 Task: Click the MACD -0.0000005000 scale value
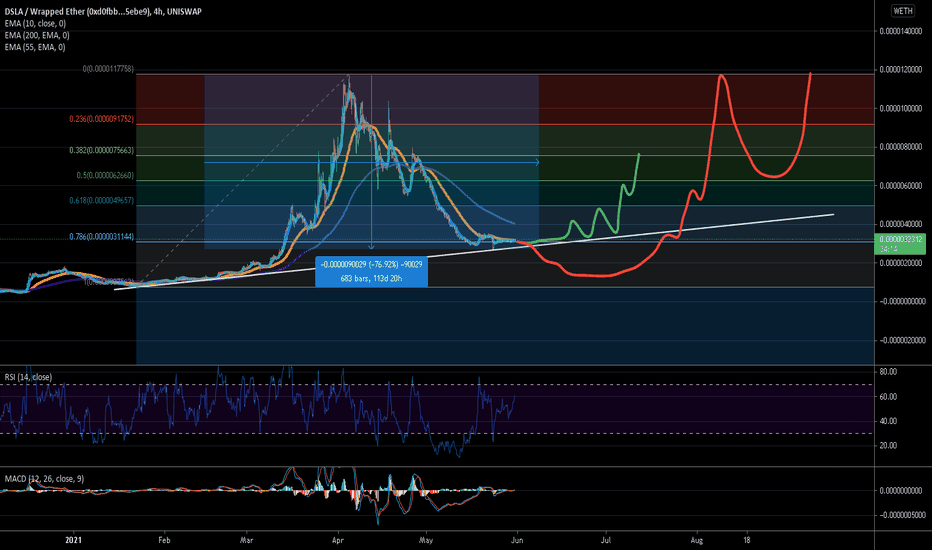(901, 515)
